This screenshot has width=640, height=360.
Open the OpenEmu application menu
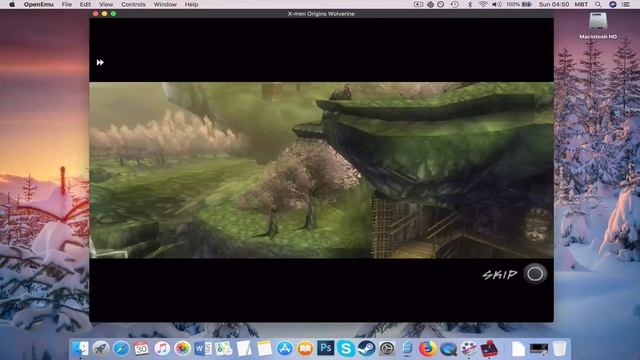point(38,4)
